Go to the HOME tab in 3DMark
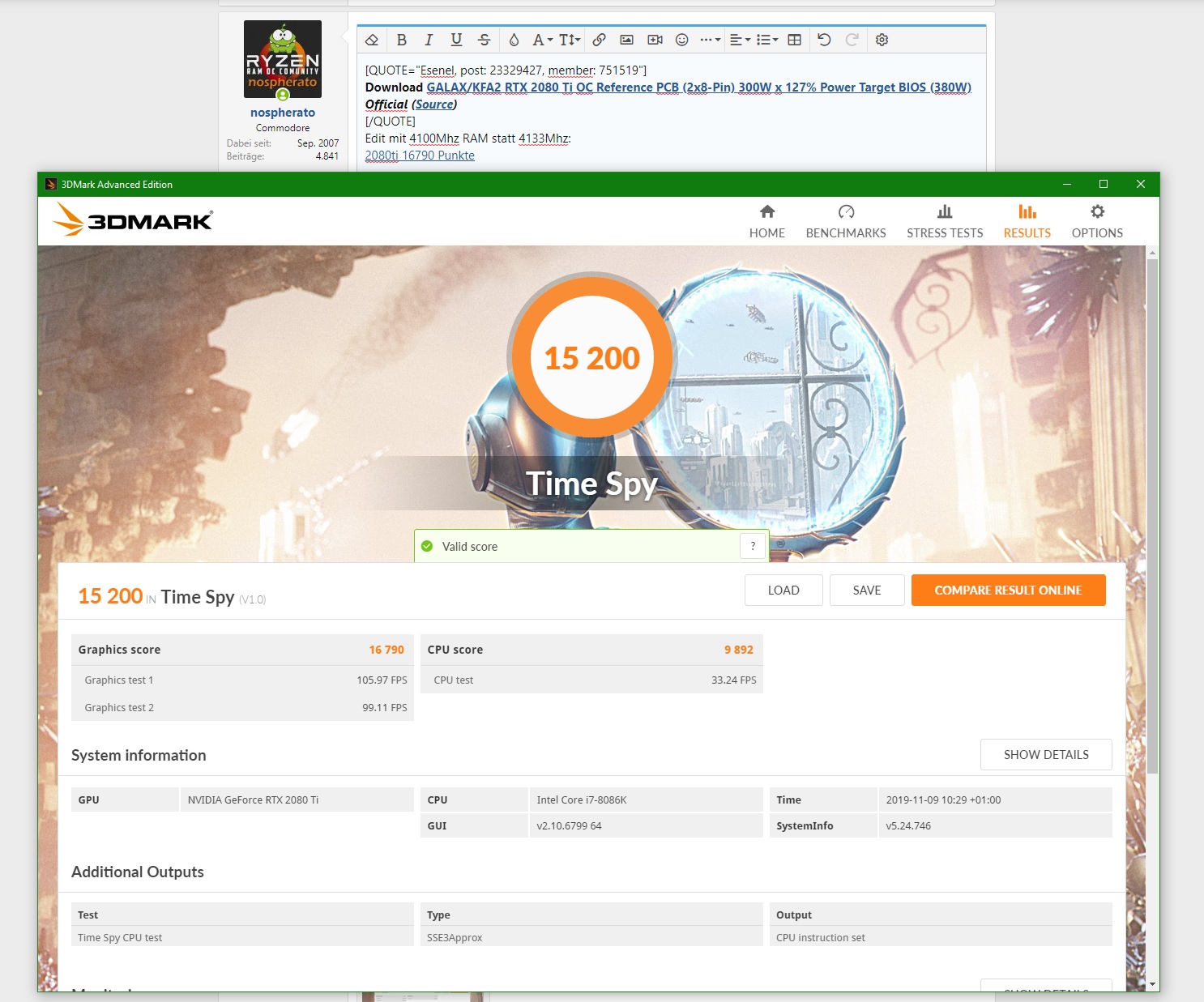 (x=766, y=221)
